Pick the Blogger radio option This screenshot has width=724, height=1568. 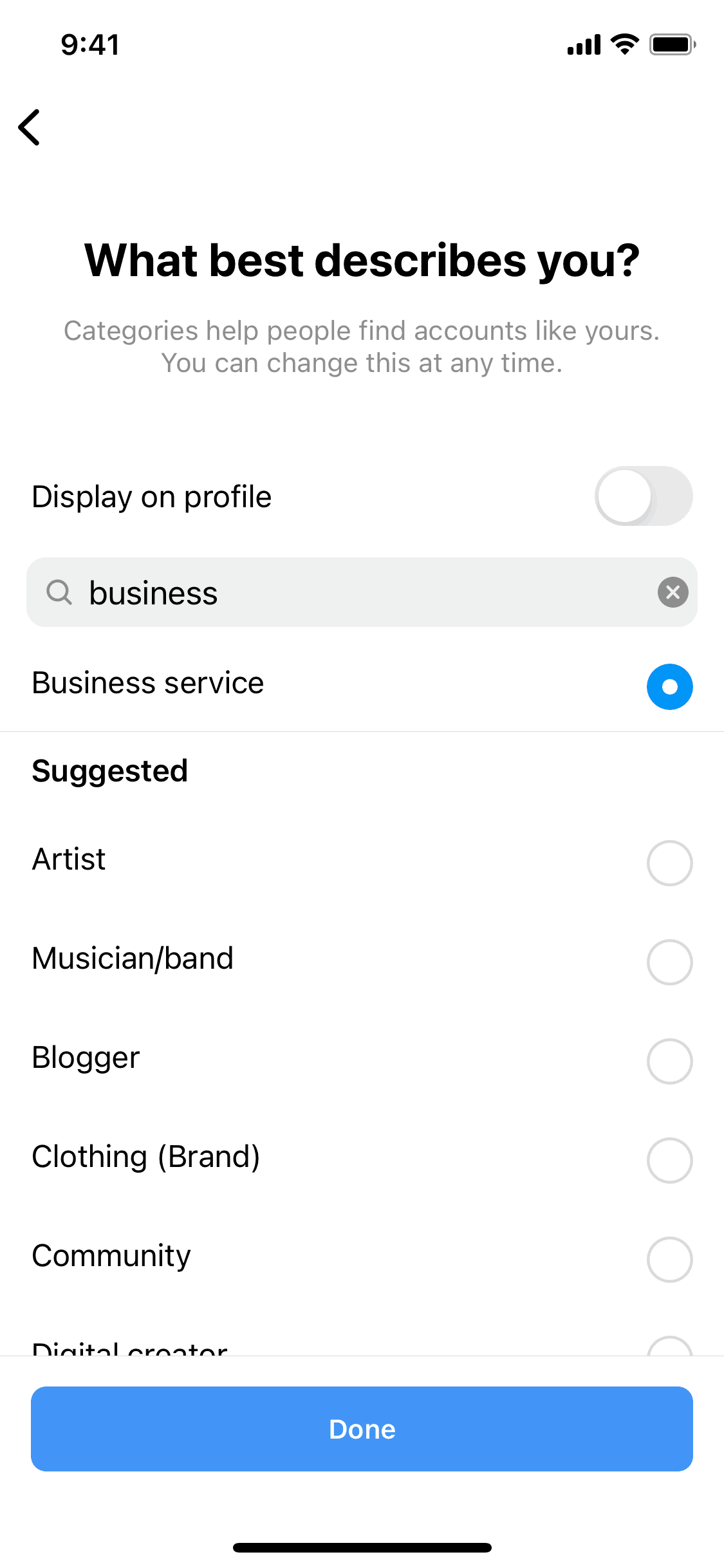click(x=669, y=1061)
